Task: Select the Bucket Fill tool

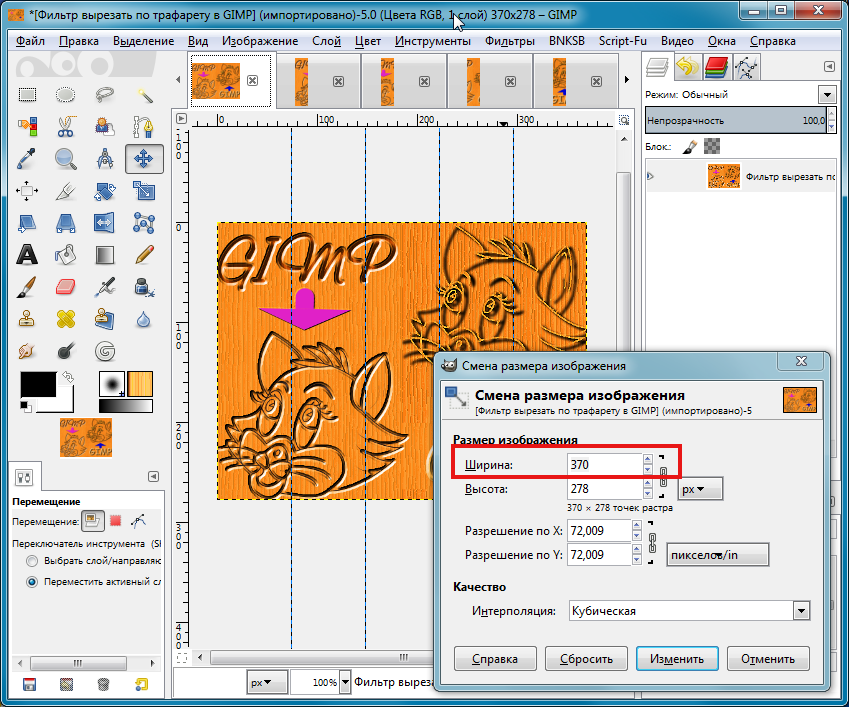Action: pyautogui.click(x=66, y=254)
